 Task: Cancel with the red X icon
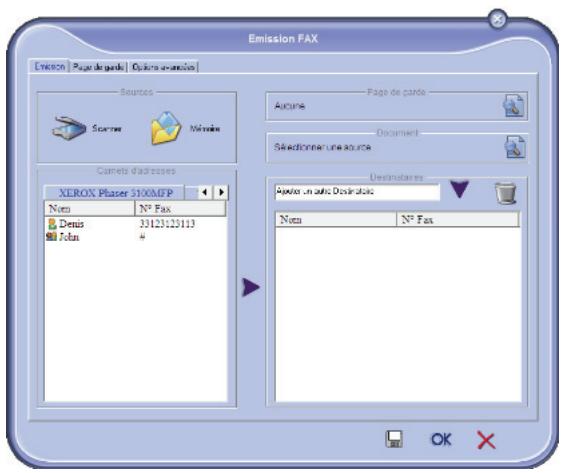pyautogui.click(x=486, y=440)
